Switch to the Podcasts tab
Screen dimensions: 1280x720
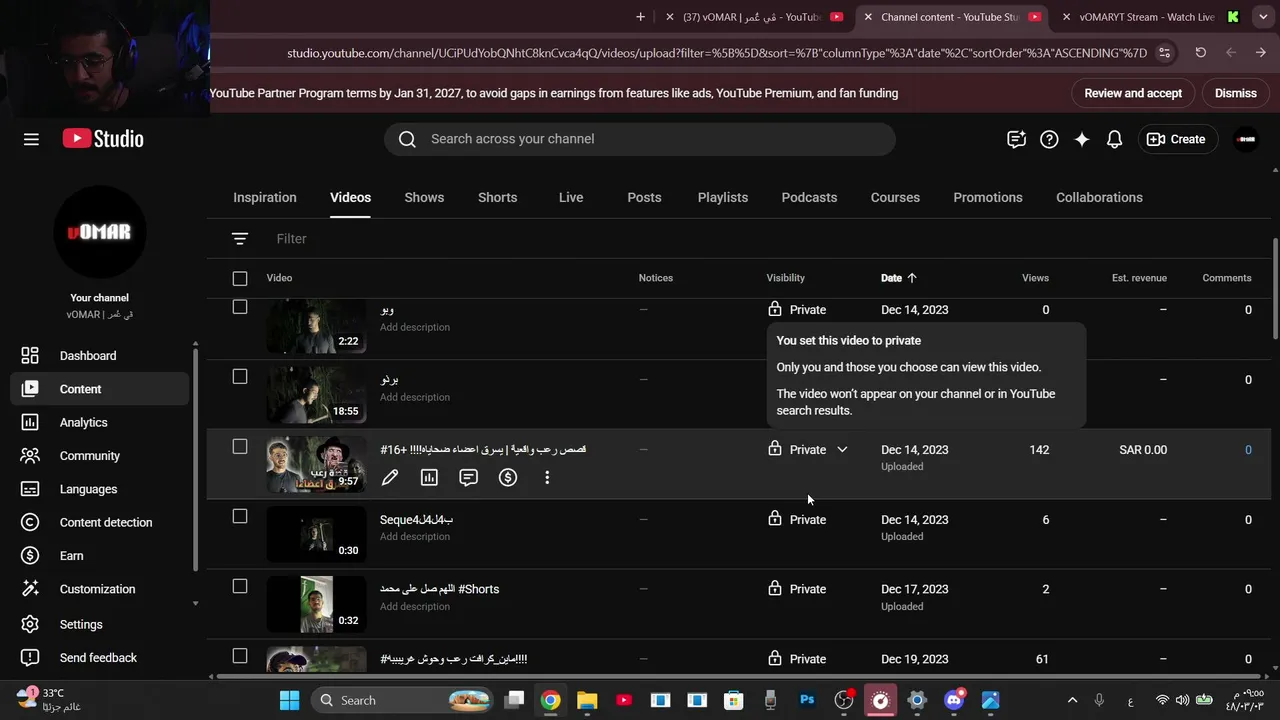point(809,198)
